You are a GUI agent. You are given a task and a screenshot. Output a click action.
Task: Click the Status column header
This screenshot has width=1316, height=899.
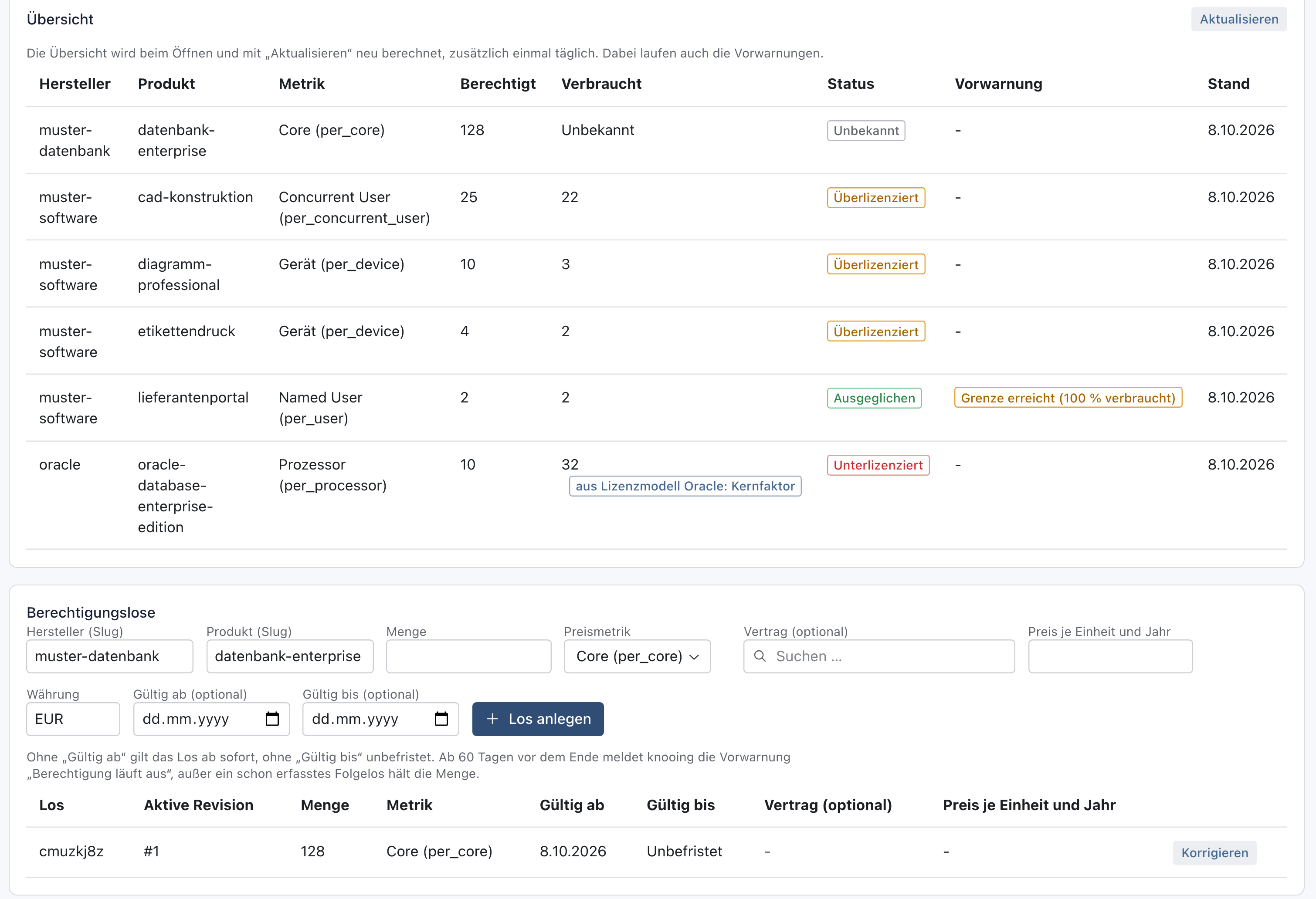click(x=851, y=84)
